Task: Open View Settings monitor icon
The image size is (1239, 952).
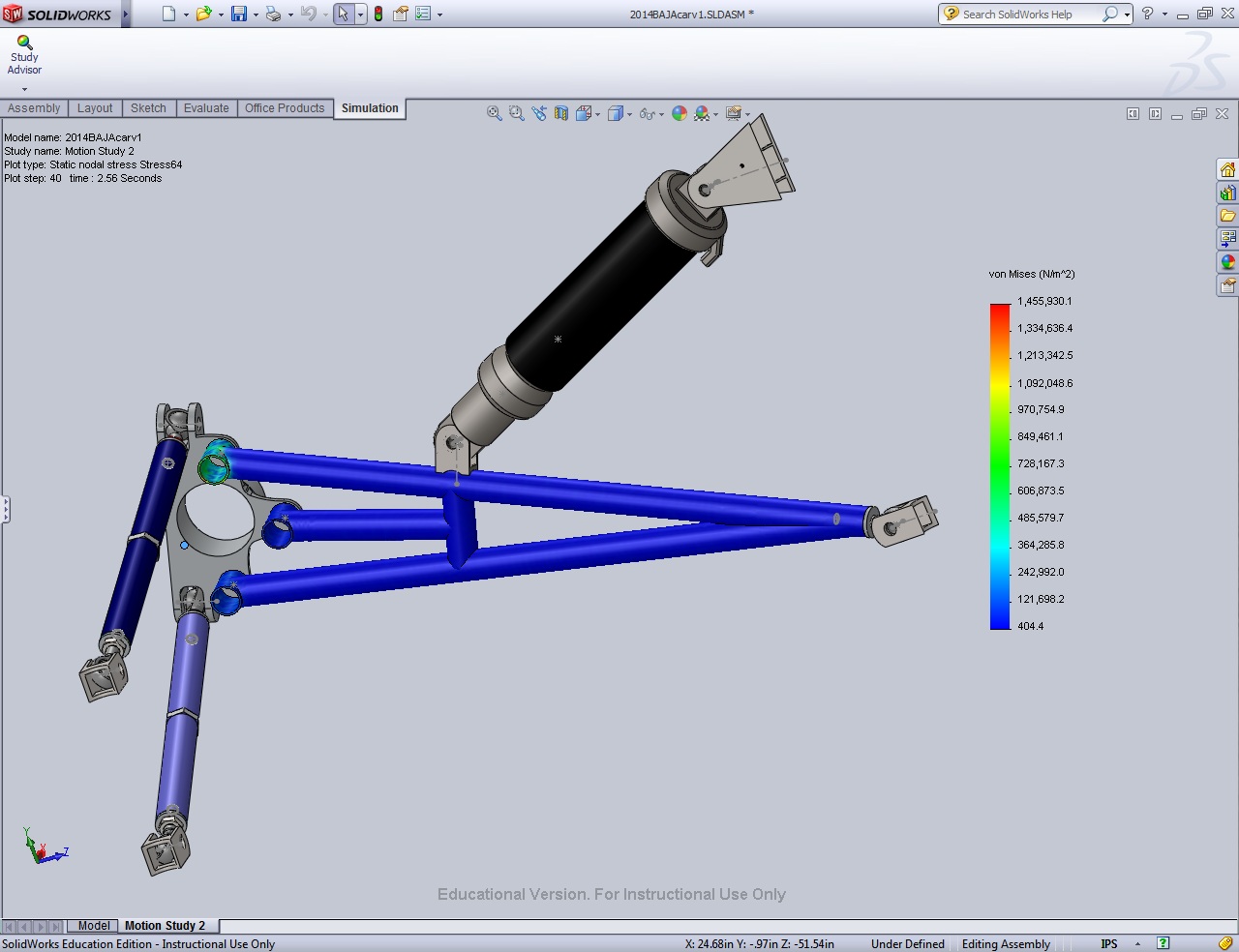Action: tap(734, 113)
